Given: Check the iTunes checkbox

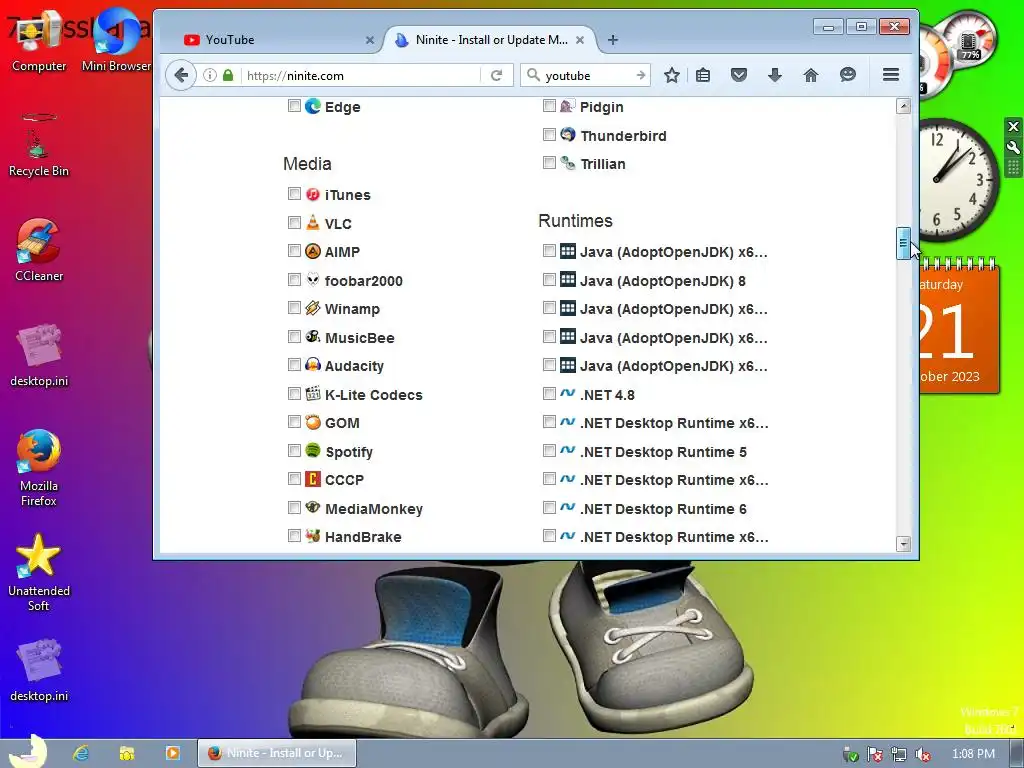Looking at the screenshot, I should tap(294, 194).
